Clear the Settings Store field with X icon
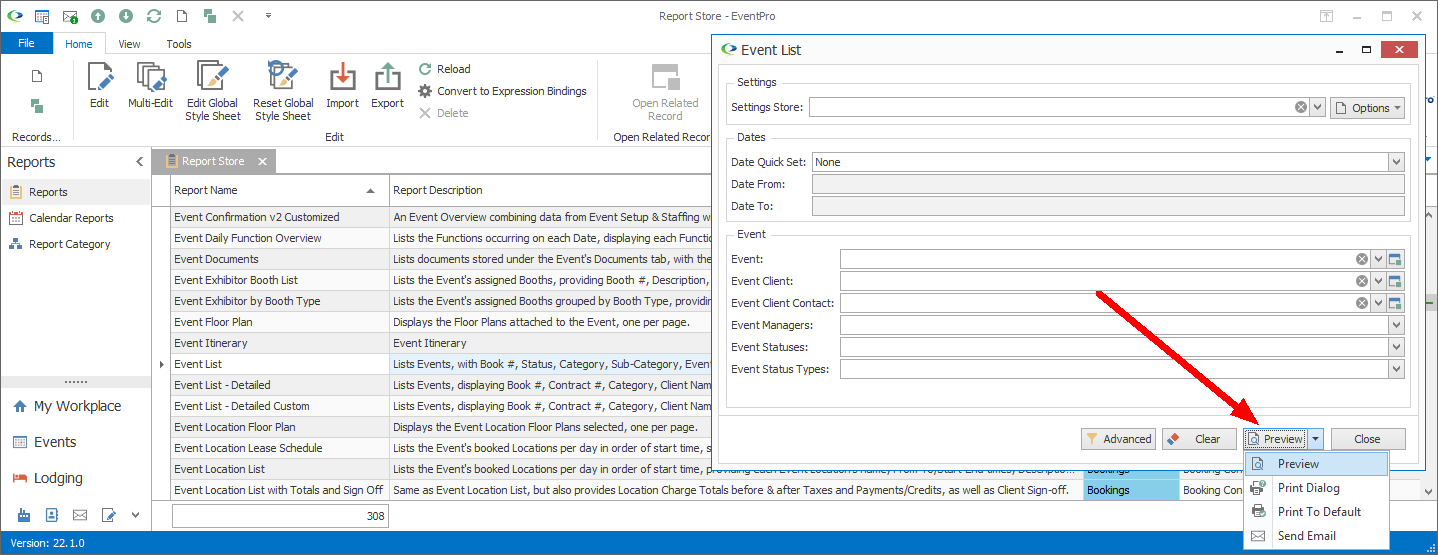The width and height of the screenshot is (1438, 555). [x=1301, y=107]
